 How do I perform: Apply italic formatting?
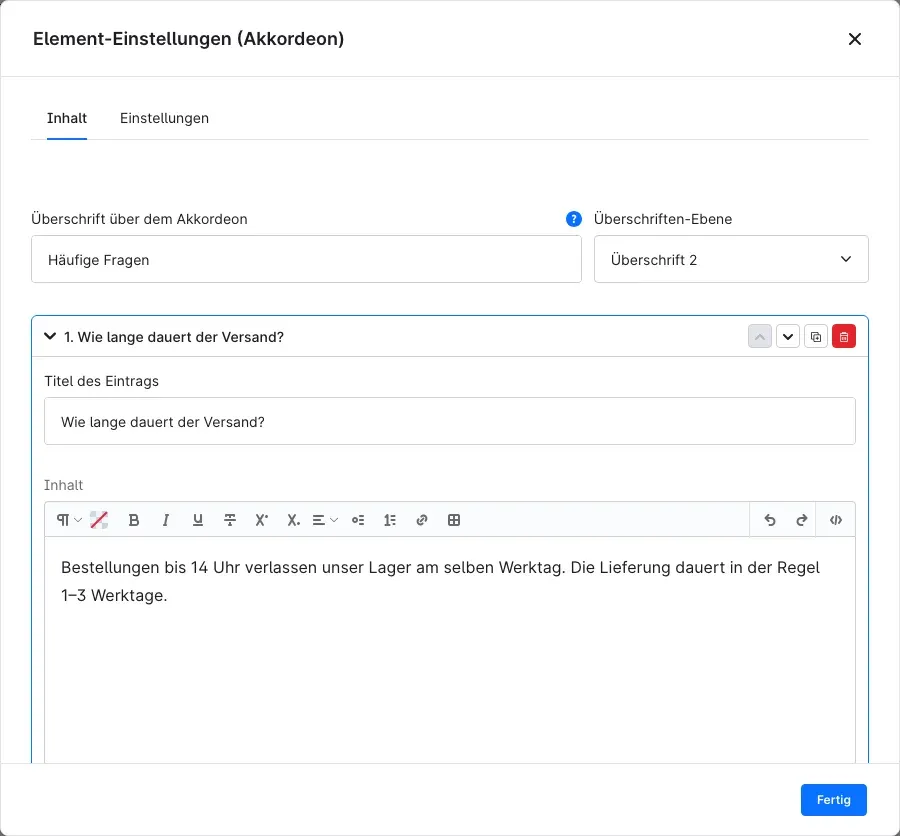coord(166,520)
